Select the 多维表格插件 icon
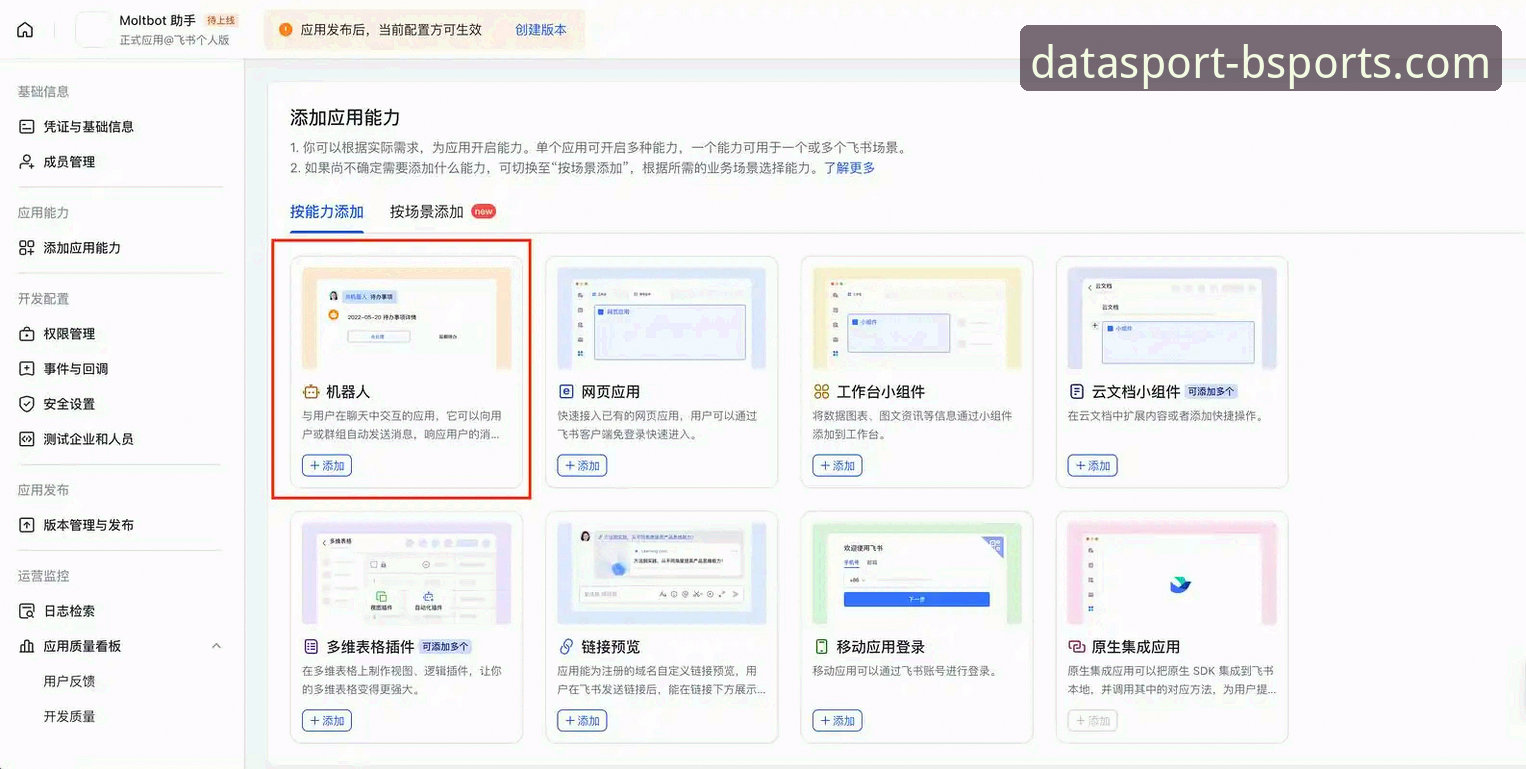 coord(310,647)
